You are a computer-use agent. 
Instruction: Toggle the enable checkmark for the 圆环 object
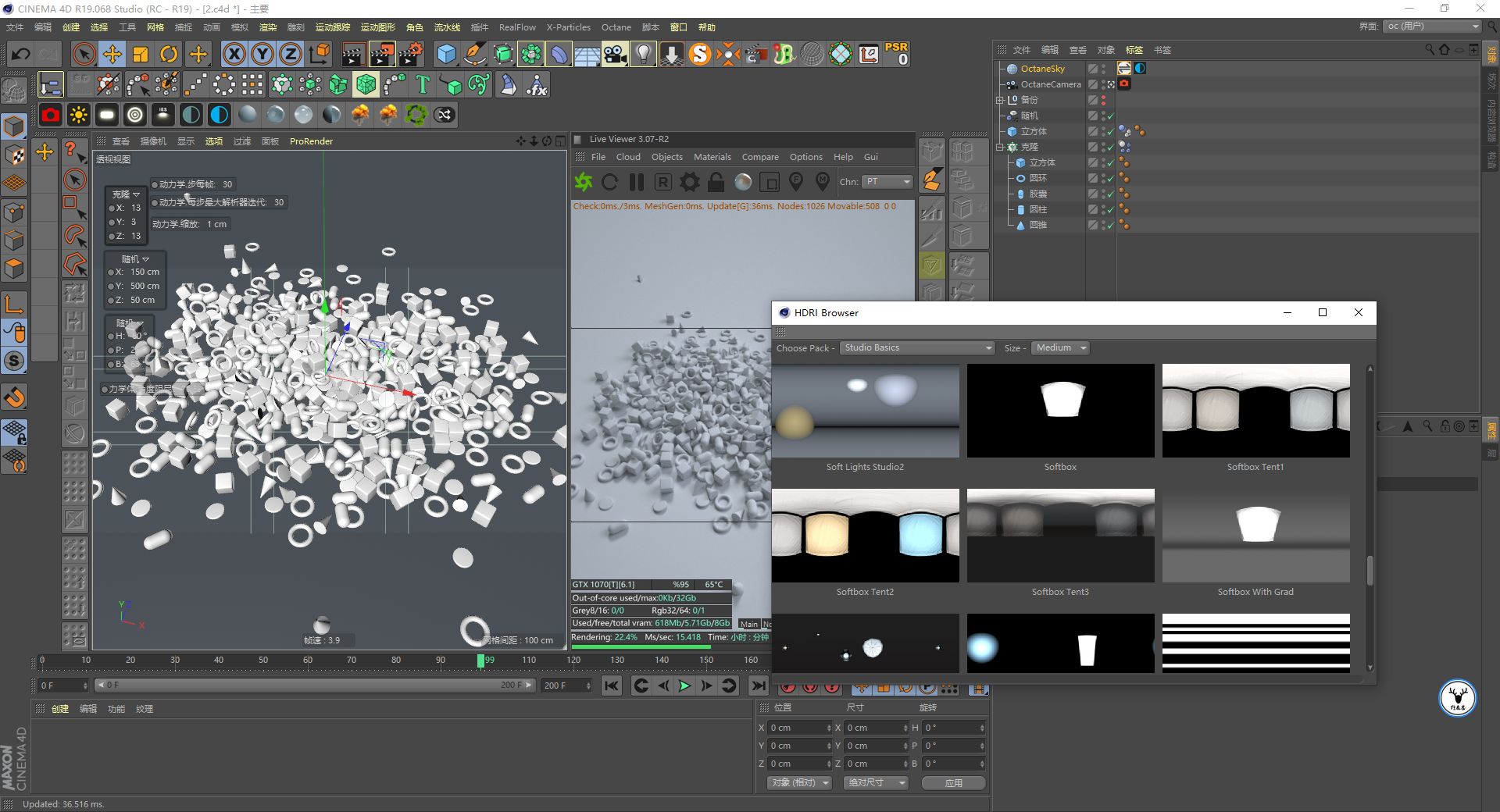click(1111, 178)
